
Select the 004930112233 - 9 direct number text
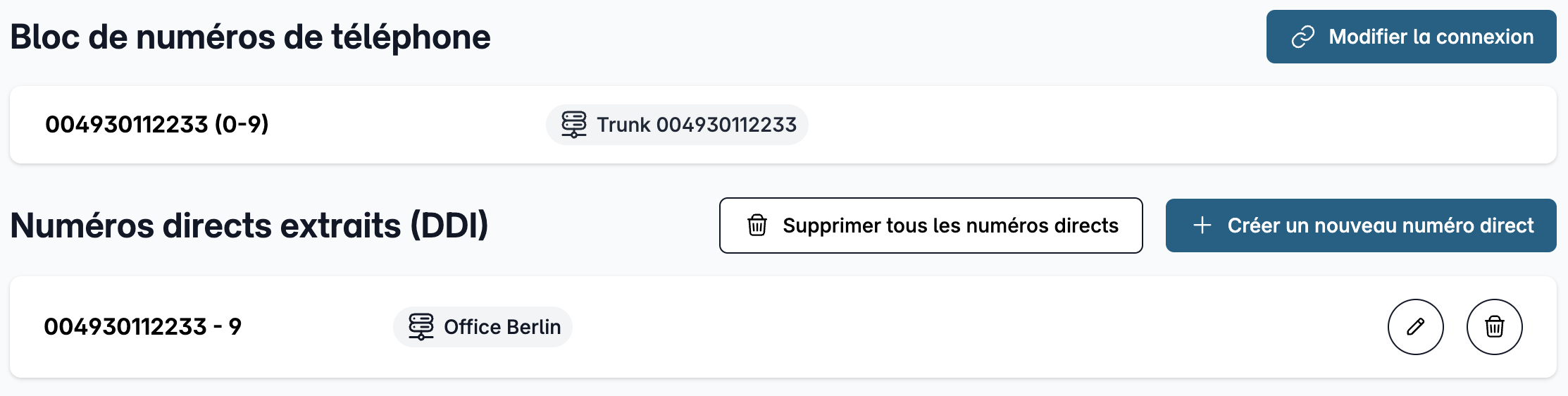(142, 327)
